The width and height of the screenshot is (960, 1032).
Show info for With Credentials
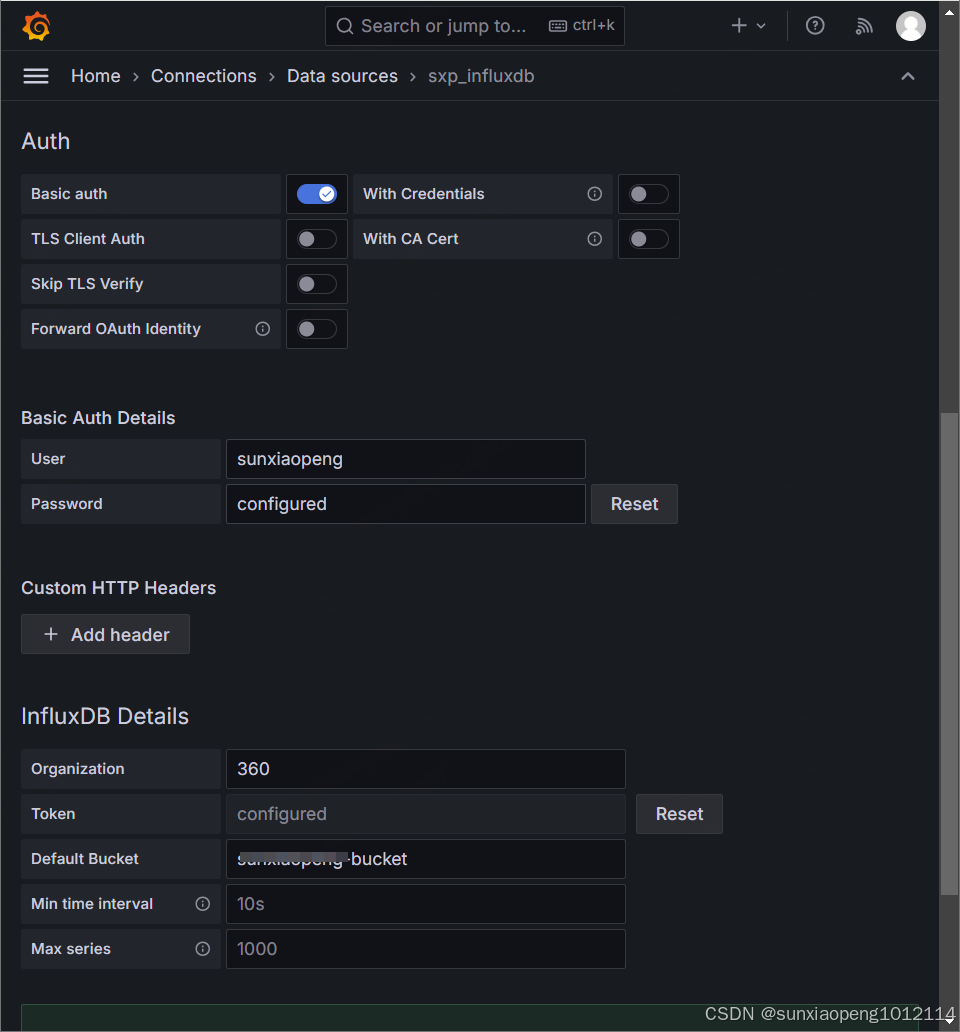(x=594, y=194)
